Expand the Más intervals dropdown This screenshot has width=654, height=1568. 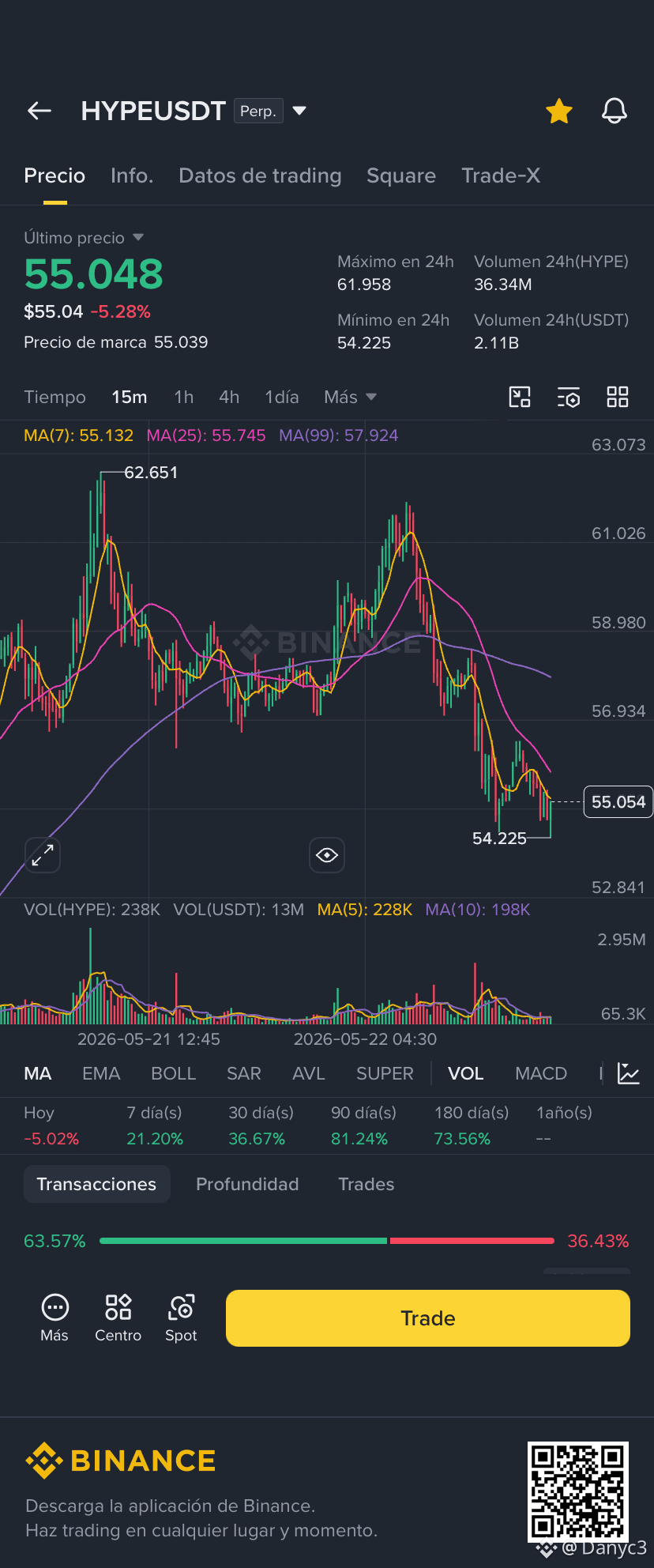[x=350, y=397]
